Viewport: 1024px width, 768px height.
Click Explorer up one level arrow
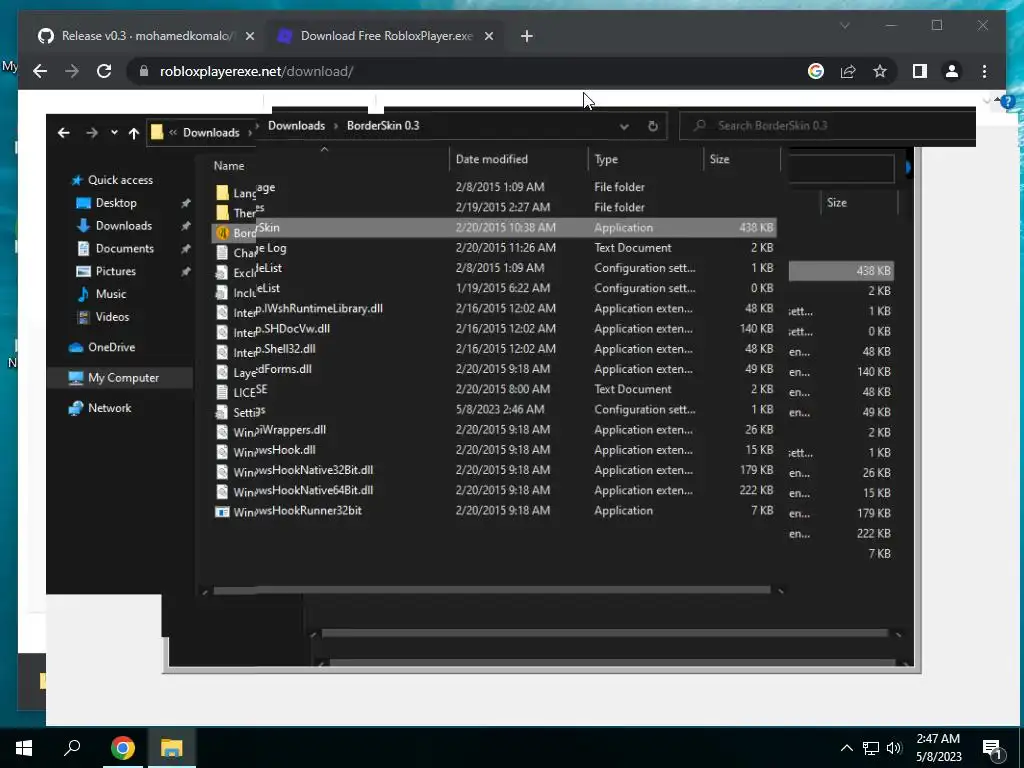[x=134, y=133]
